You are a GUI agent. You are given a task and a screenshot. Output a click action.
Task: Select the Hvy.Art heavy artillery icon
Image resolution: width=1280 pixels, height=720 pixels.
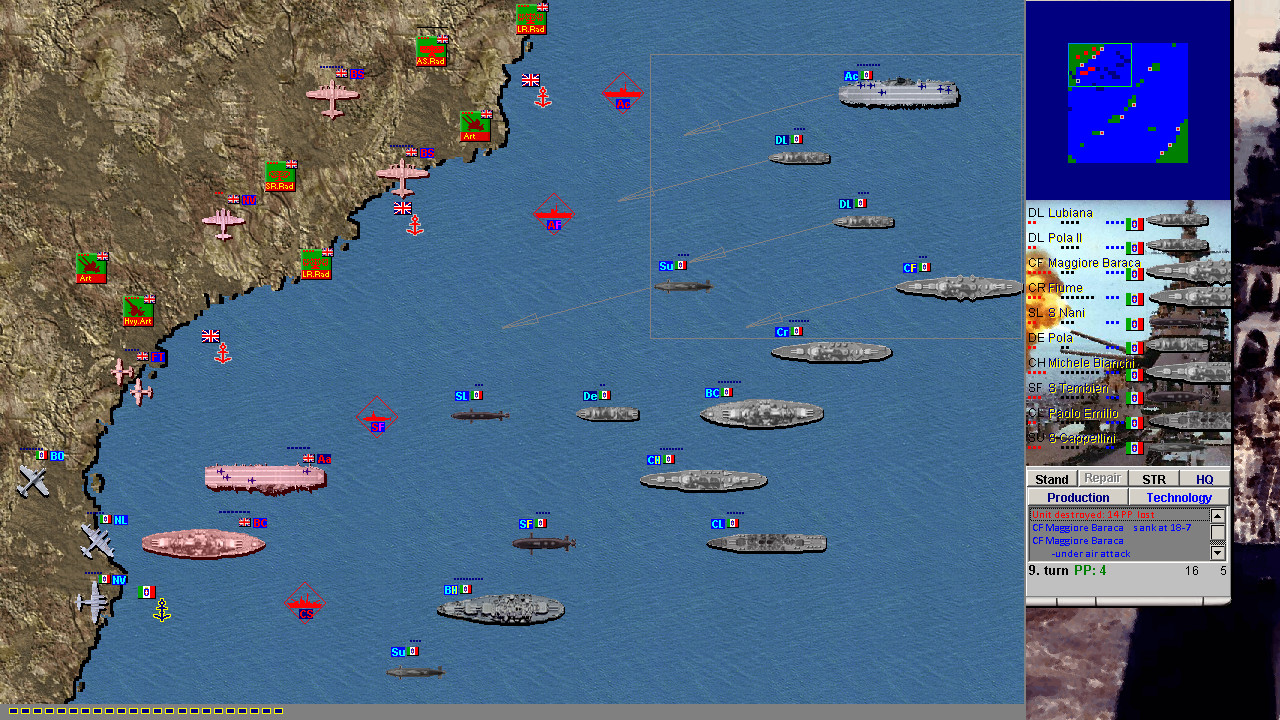138,311
